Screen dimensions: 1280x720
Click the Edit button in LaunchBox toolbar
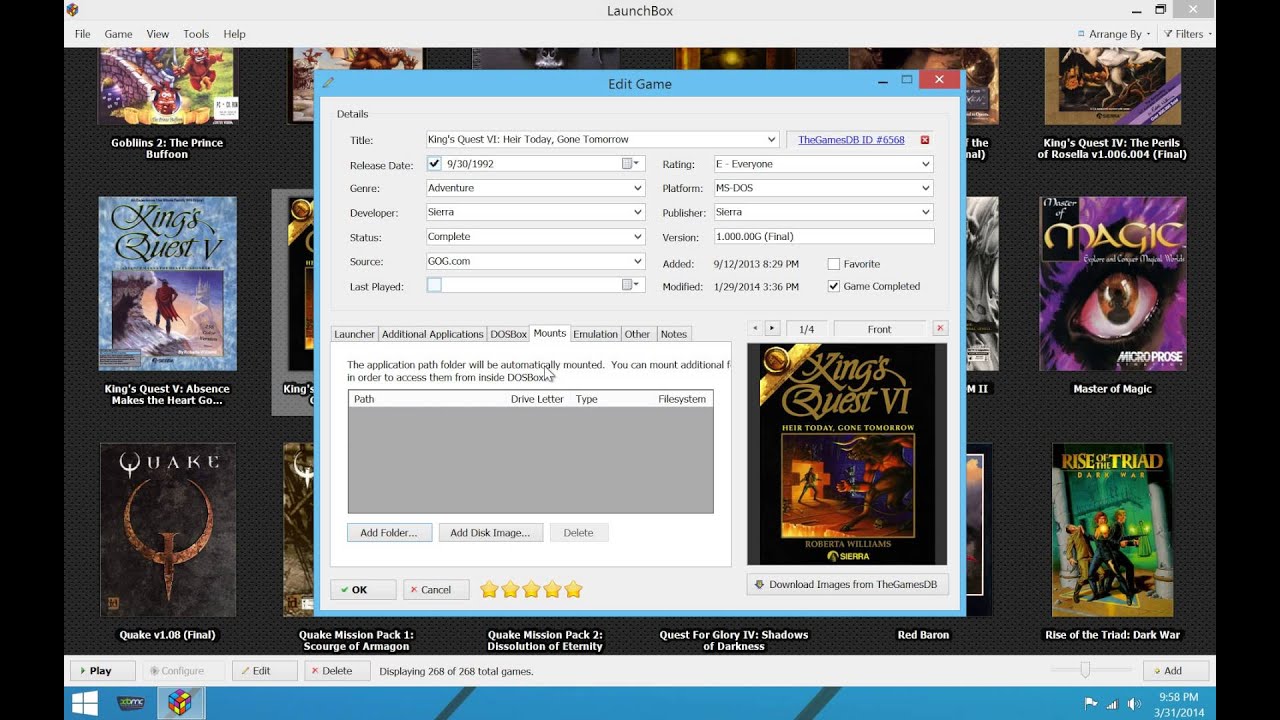coord(264,671)
